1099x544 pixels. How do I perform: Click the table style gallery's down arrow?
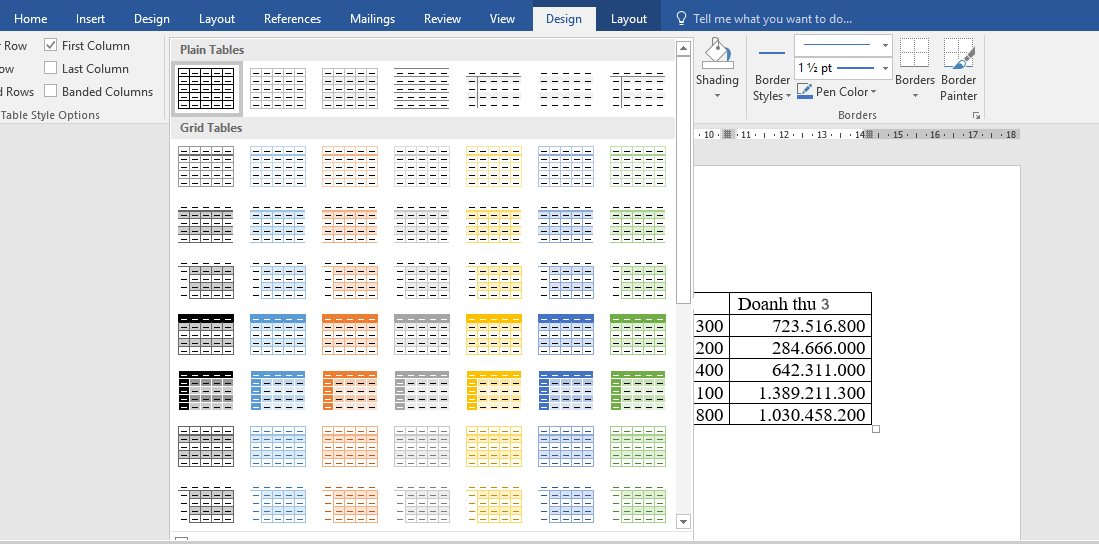[x=683, y=522]
